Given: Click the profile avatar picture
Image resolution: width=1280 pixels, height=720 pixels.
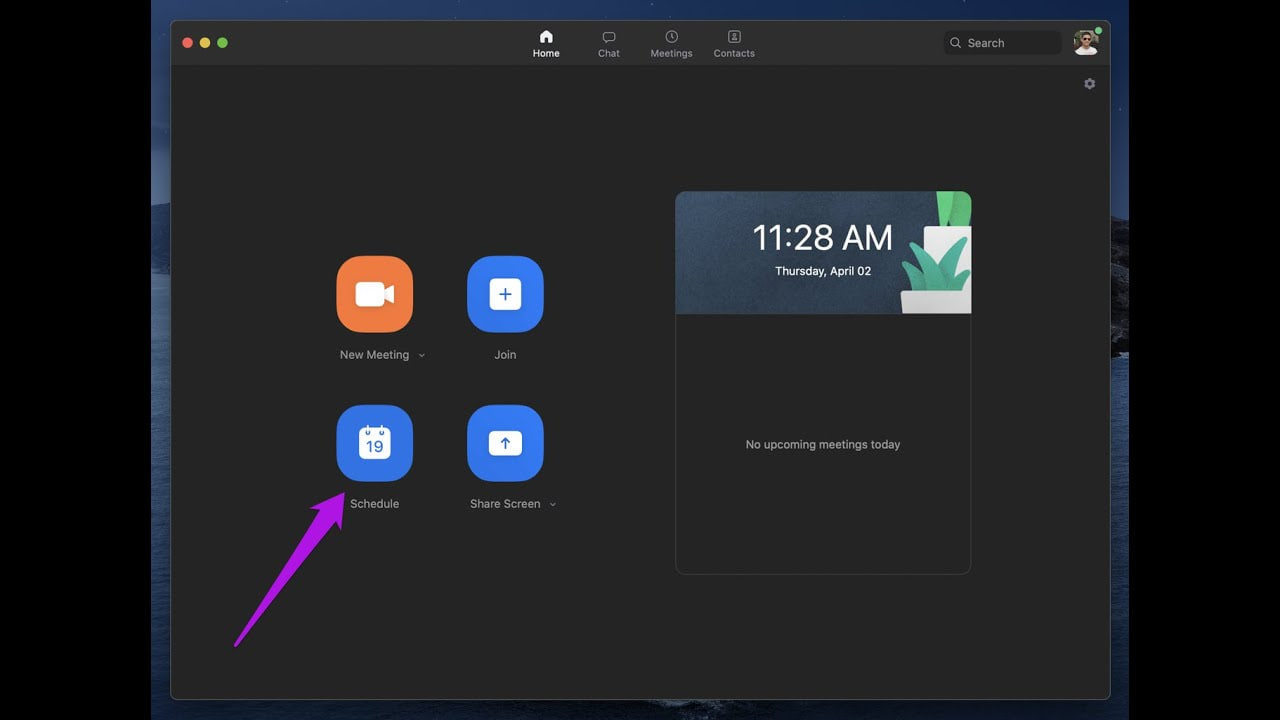Looking at the screenshot, I should 1085,42.
